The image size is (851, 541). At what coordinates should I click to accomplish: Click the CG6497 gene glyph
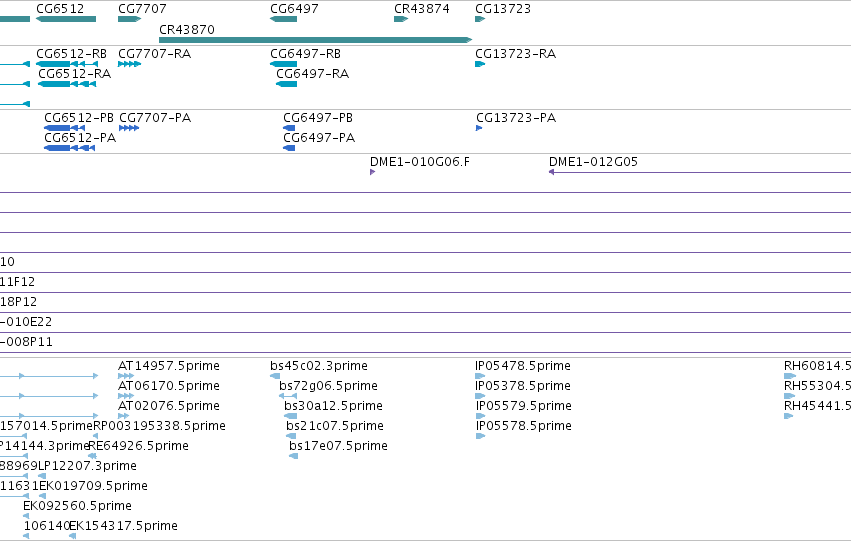pyautogui.click(x=283, y=19)
